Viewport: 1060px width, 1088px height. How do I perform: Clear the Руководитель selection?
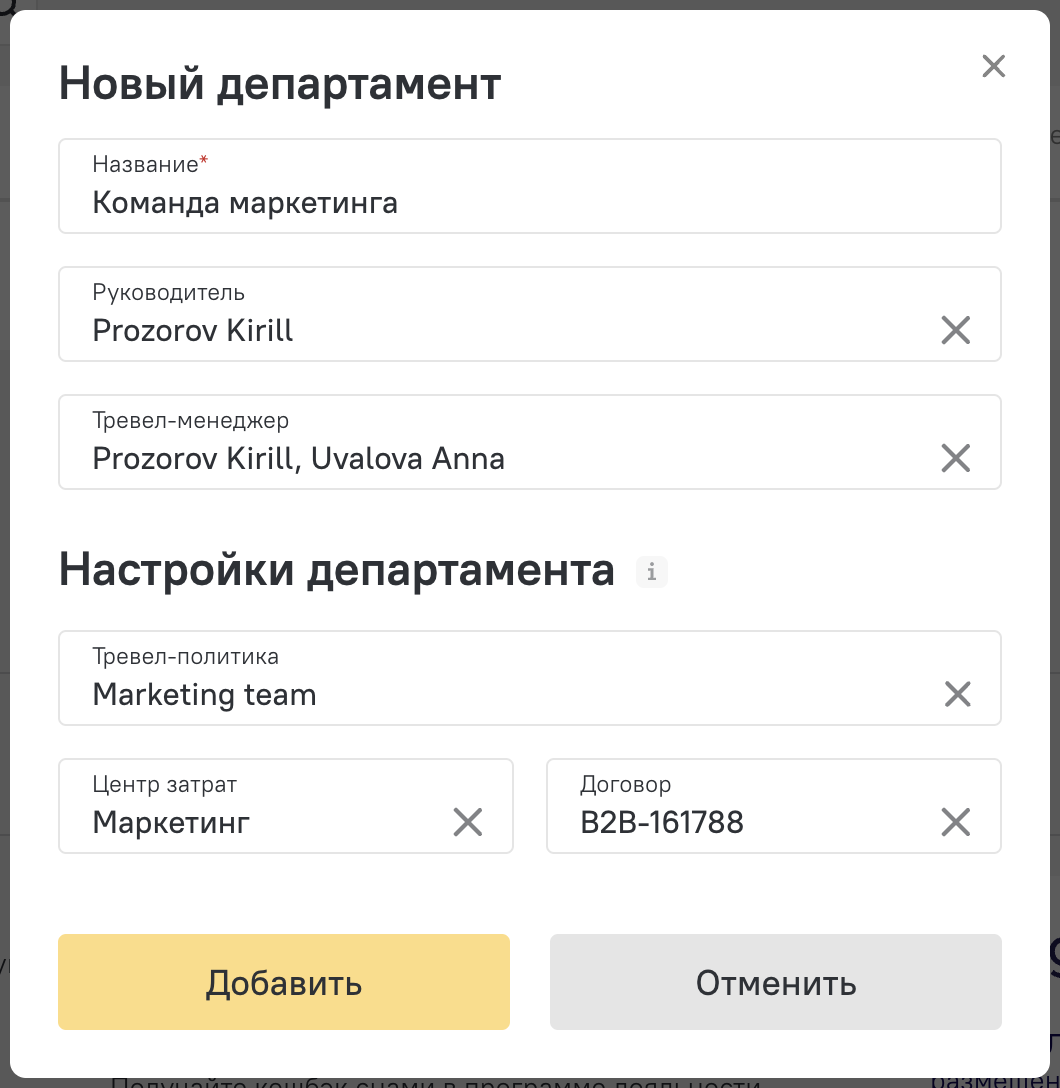tap(955, 330)
